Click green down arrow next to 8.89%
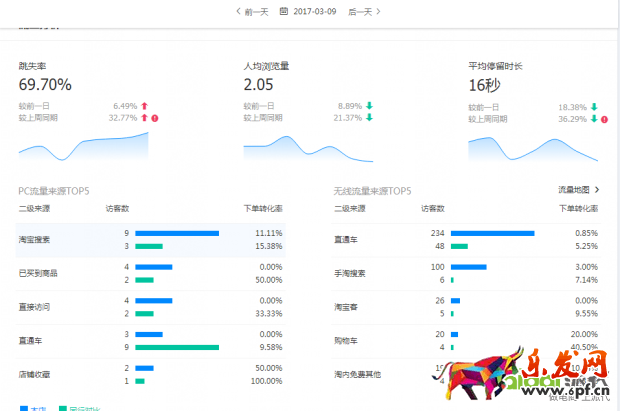Image resolution: width=620 pixels, height=411 pixels. pyautogui.click(x=369, y=105)
